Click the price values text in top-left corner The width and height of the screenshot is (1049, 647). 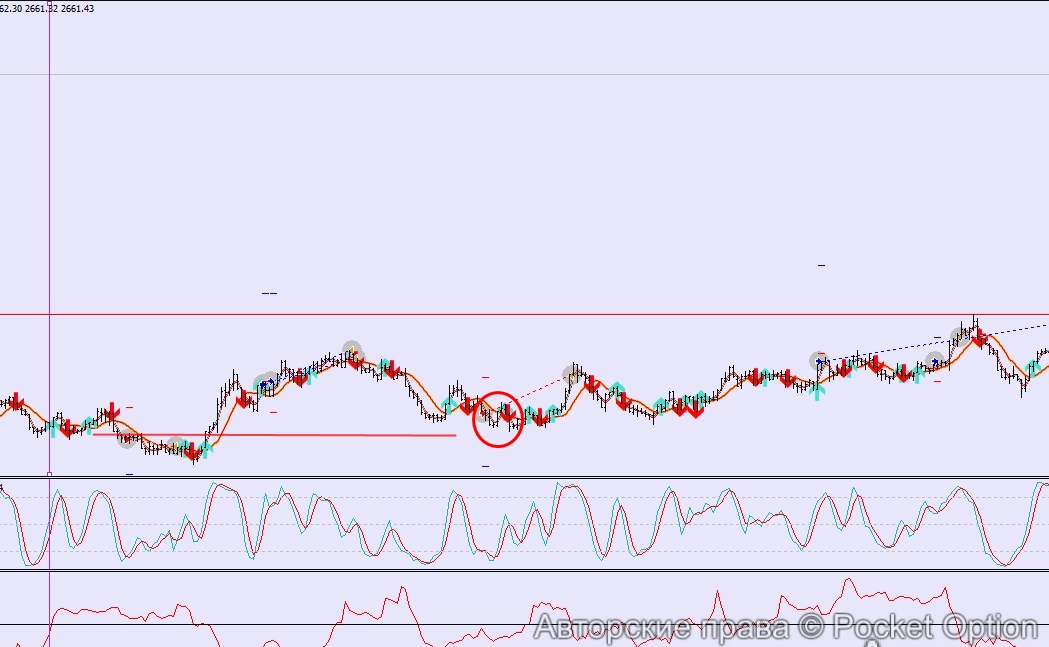(x=47, y=9)
